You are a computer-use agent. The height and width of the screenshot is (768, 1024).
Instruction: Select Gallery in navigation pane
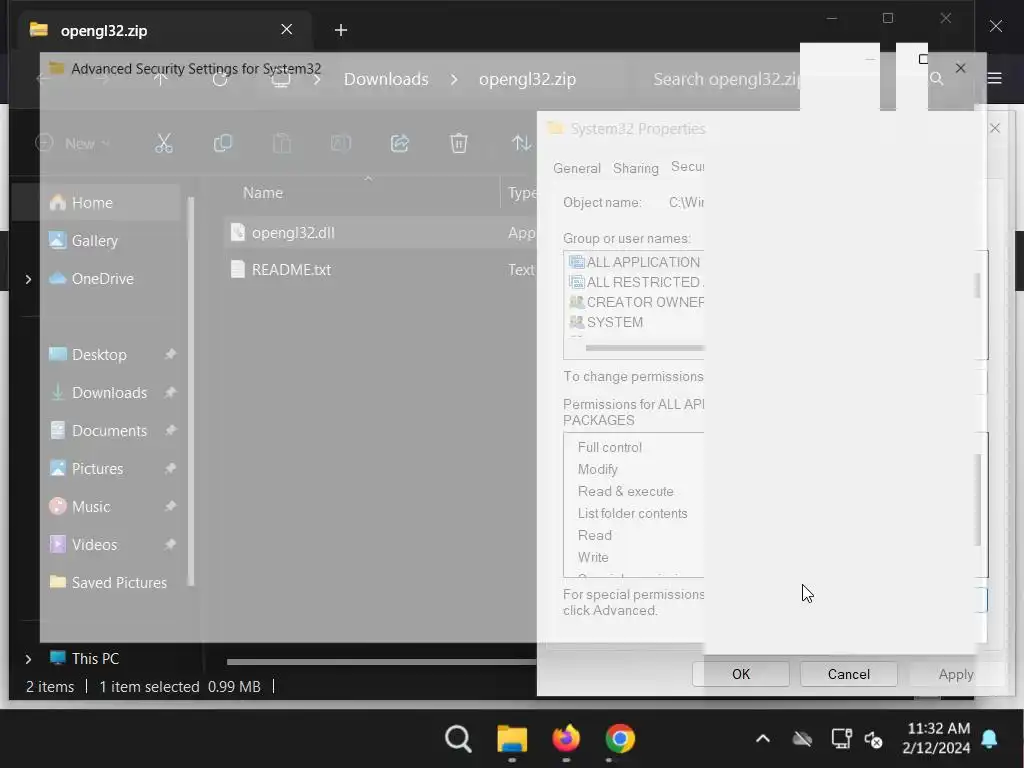[x=96, y=240]
